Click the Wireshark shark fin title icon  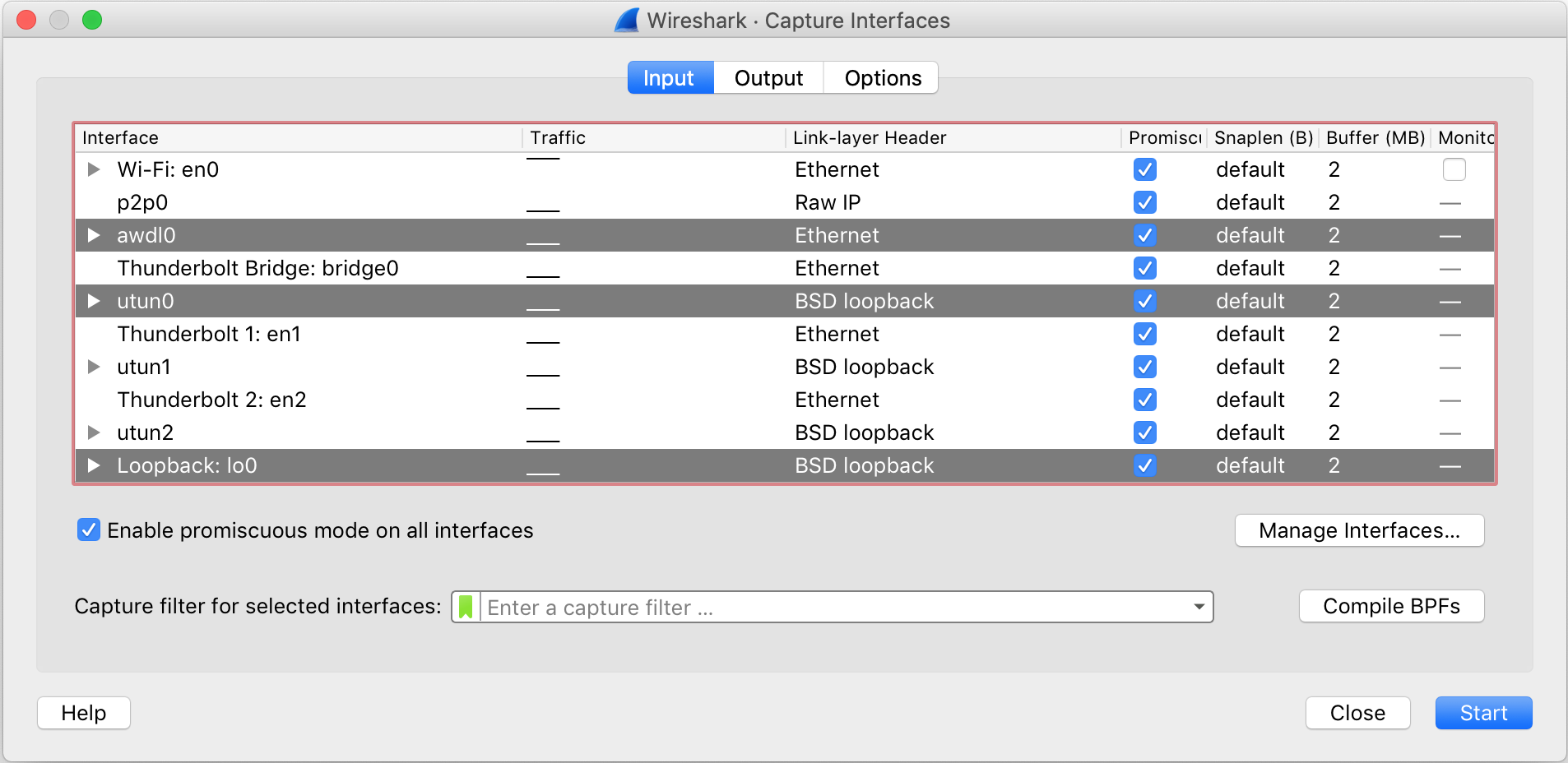pyautogui.click(x=628, y=20)
